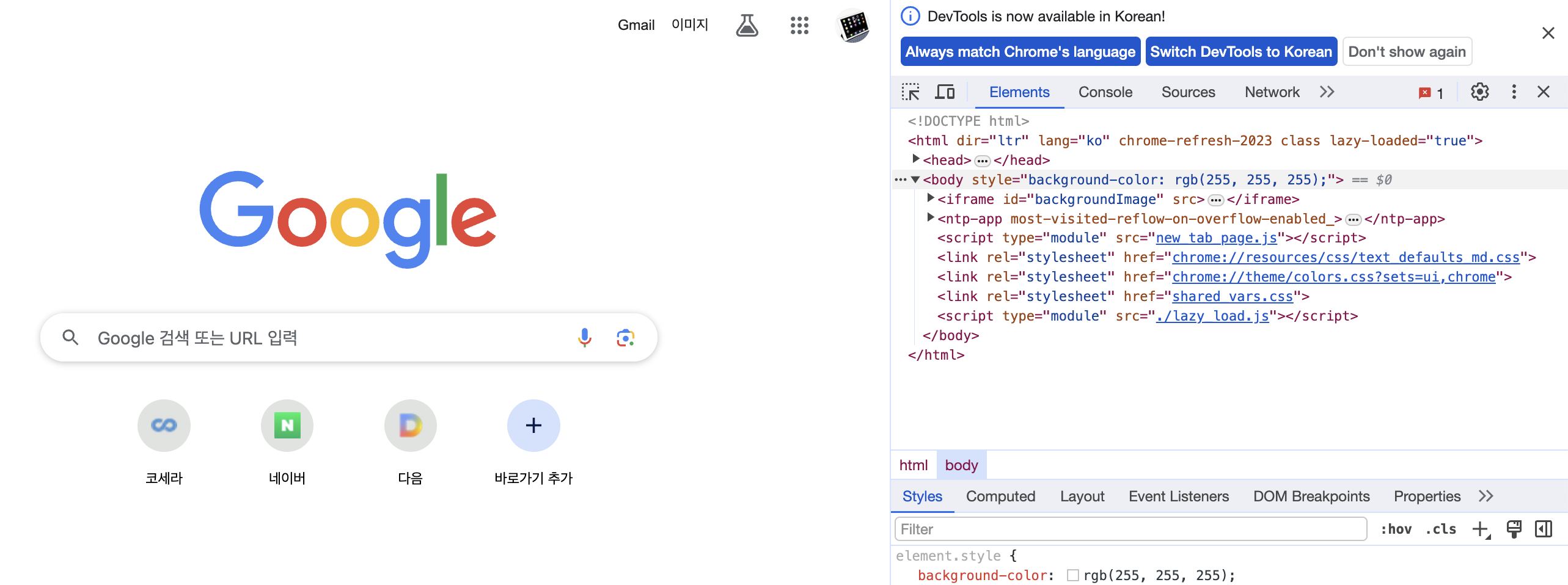Select the Styles tab

(922, 496)
